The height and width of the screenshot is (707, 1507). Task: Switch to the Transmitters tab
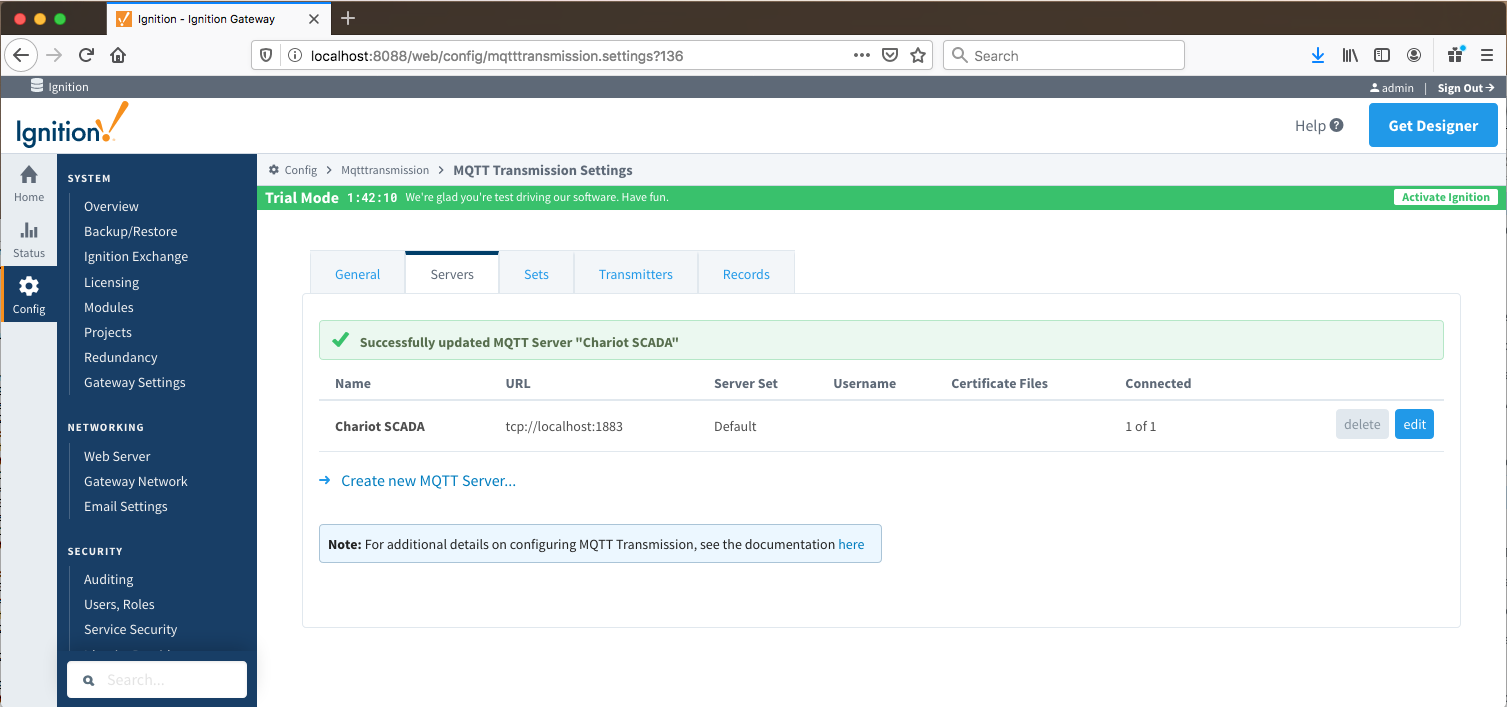636,274
